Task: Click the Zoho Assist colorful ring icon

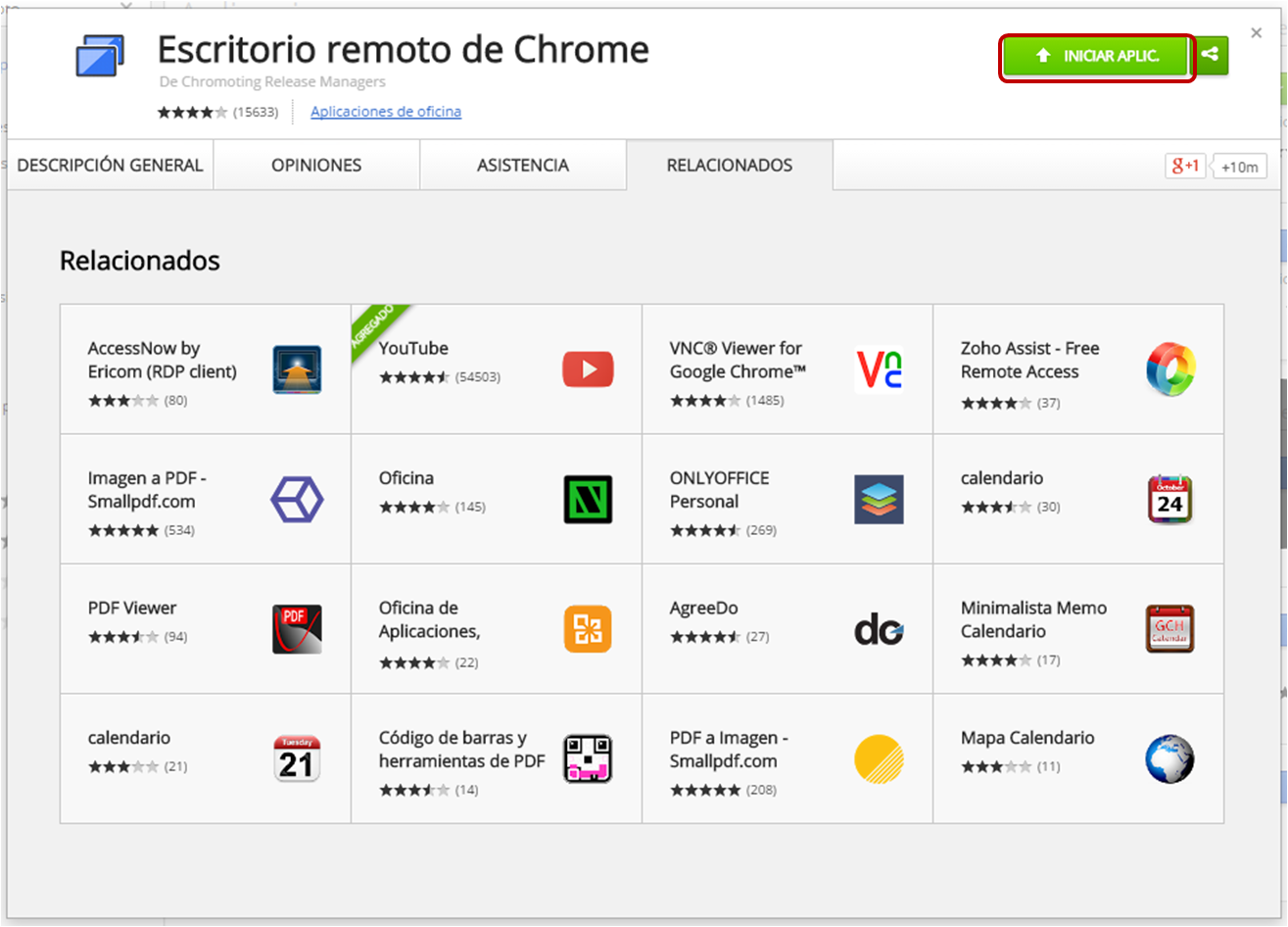Action: coord(1170,369)
